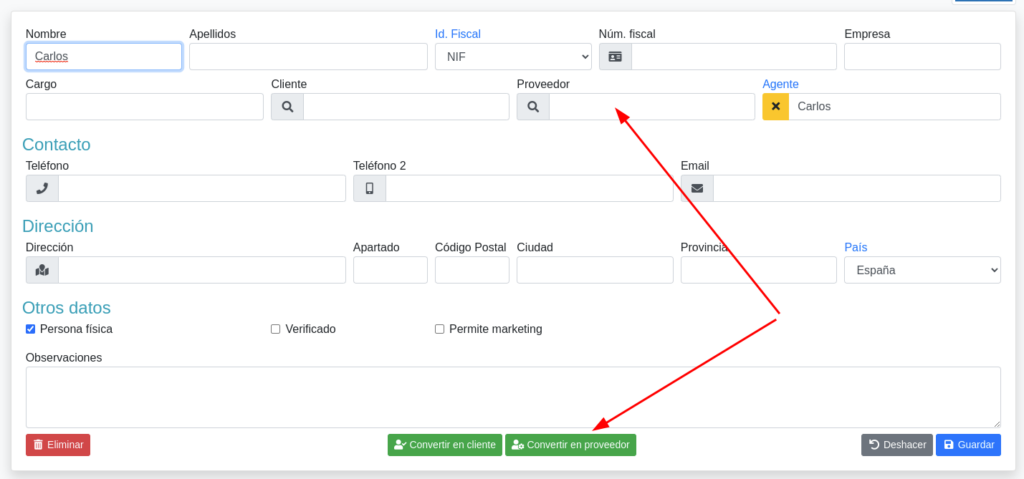Enable the Verificado checkbox
Screen dimensions: 1024x479
(276, 329)
